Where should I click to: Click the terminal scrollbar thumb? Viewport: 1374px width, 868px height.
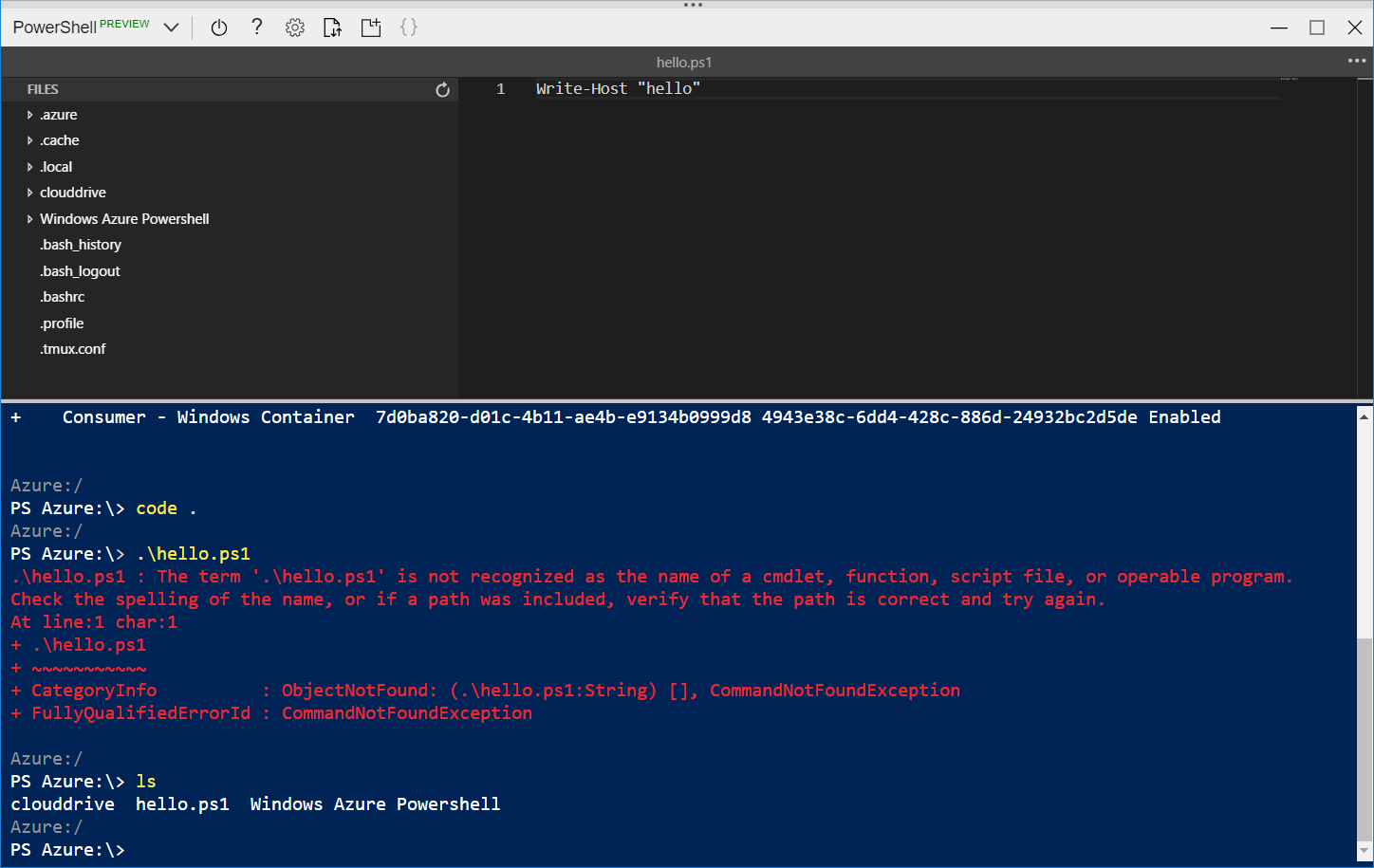point(1365,738)
